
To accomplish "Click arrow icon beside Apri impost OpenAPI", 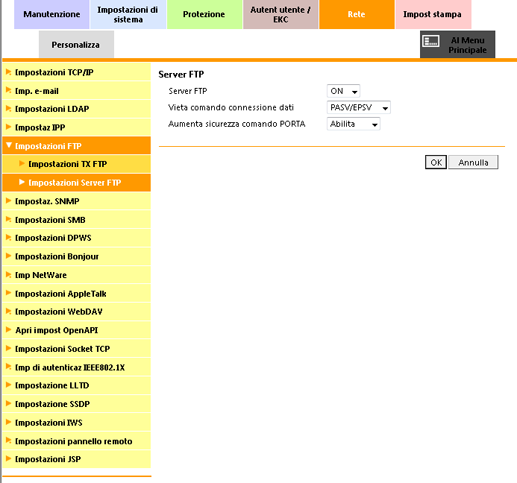I will click(9, 329).
